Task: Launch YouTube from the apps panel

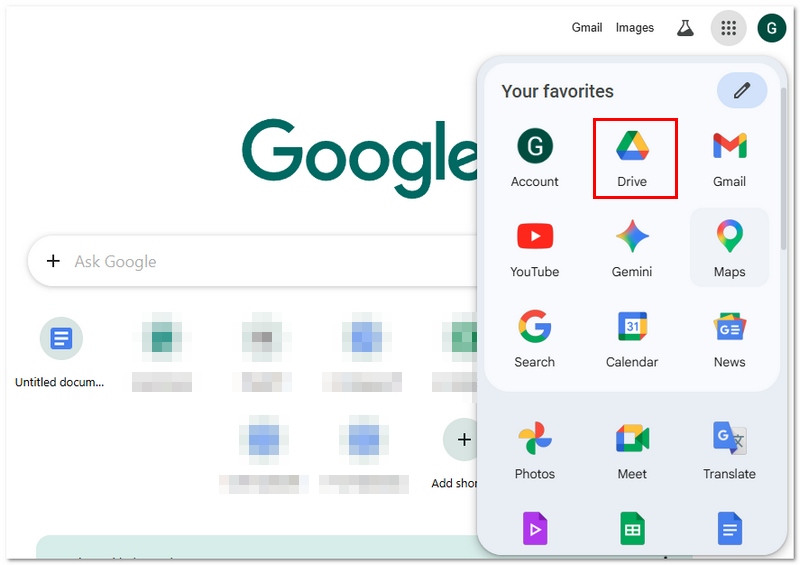Action: tap(534, 249)
